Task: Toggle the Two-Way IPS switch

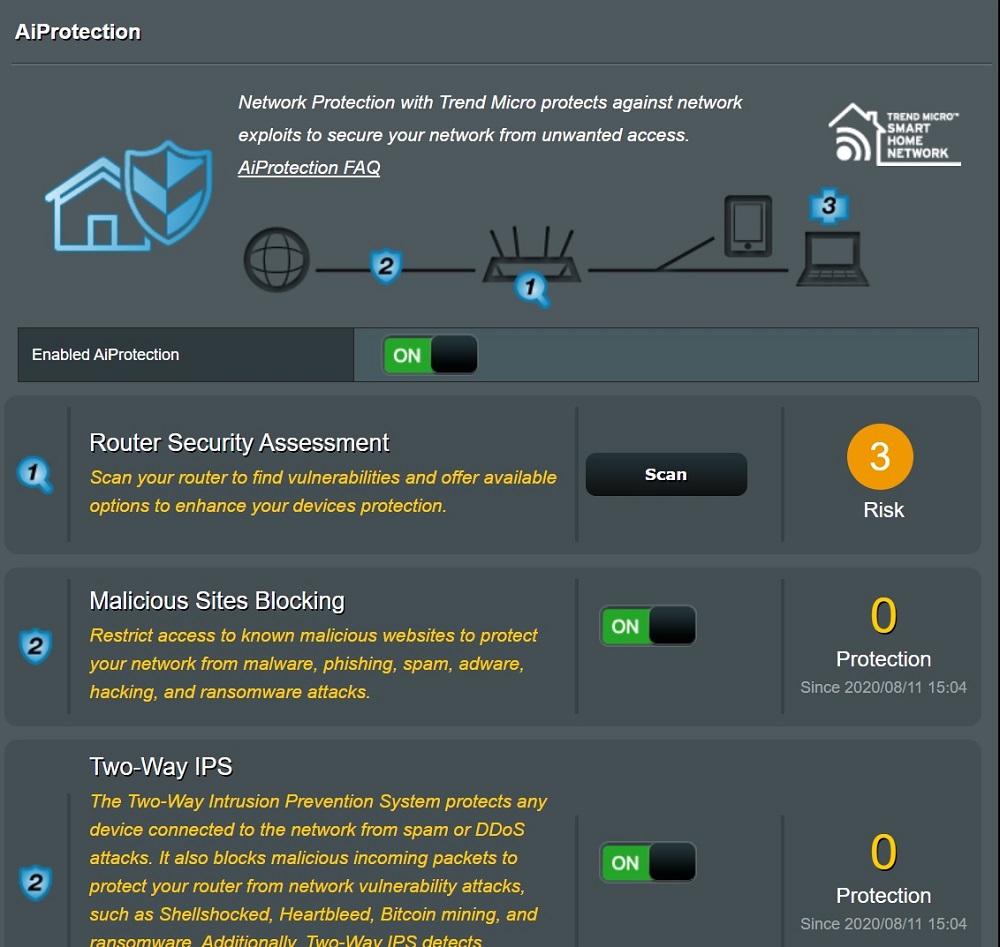Action: [647, 862]
